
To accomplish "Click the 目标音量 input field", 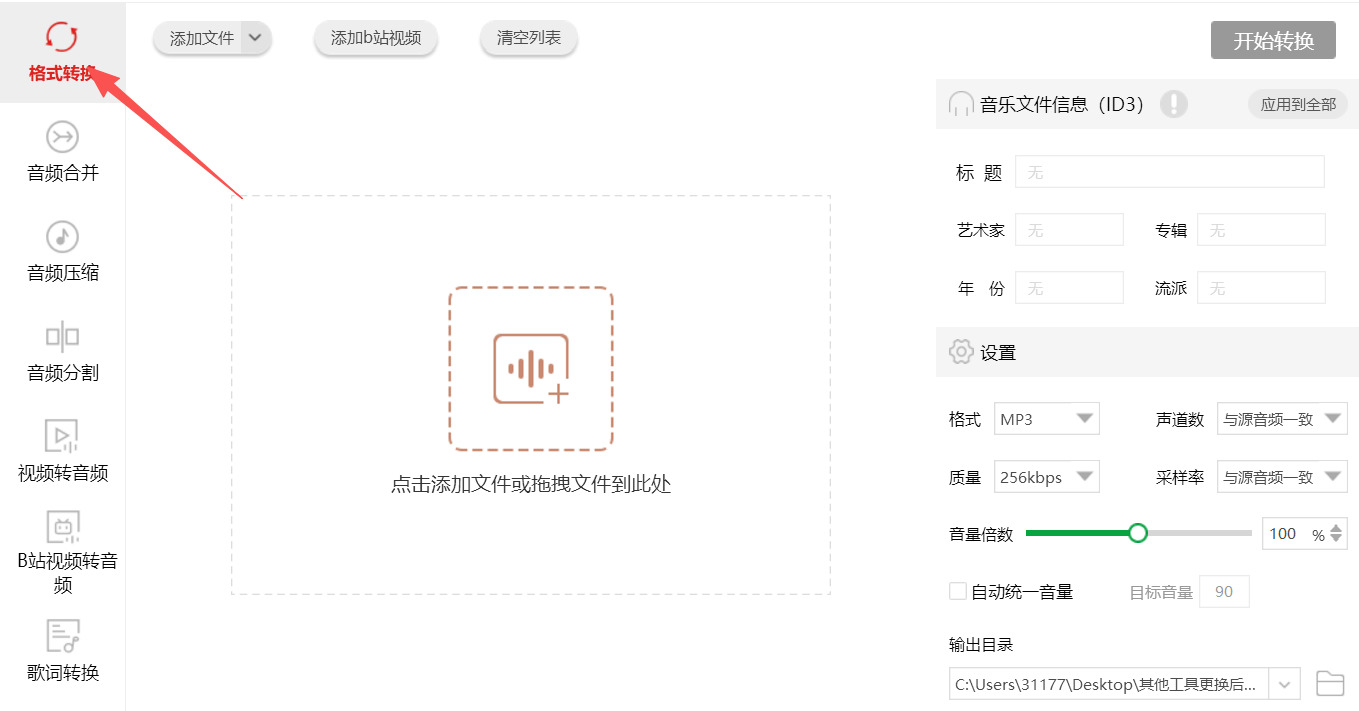I will point(1224,591).
